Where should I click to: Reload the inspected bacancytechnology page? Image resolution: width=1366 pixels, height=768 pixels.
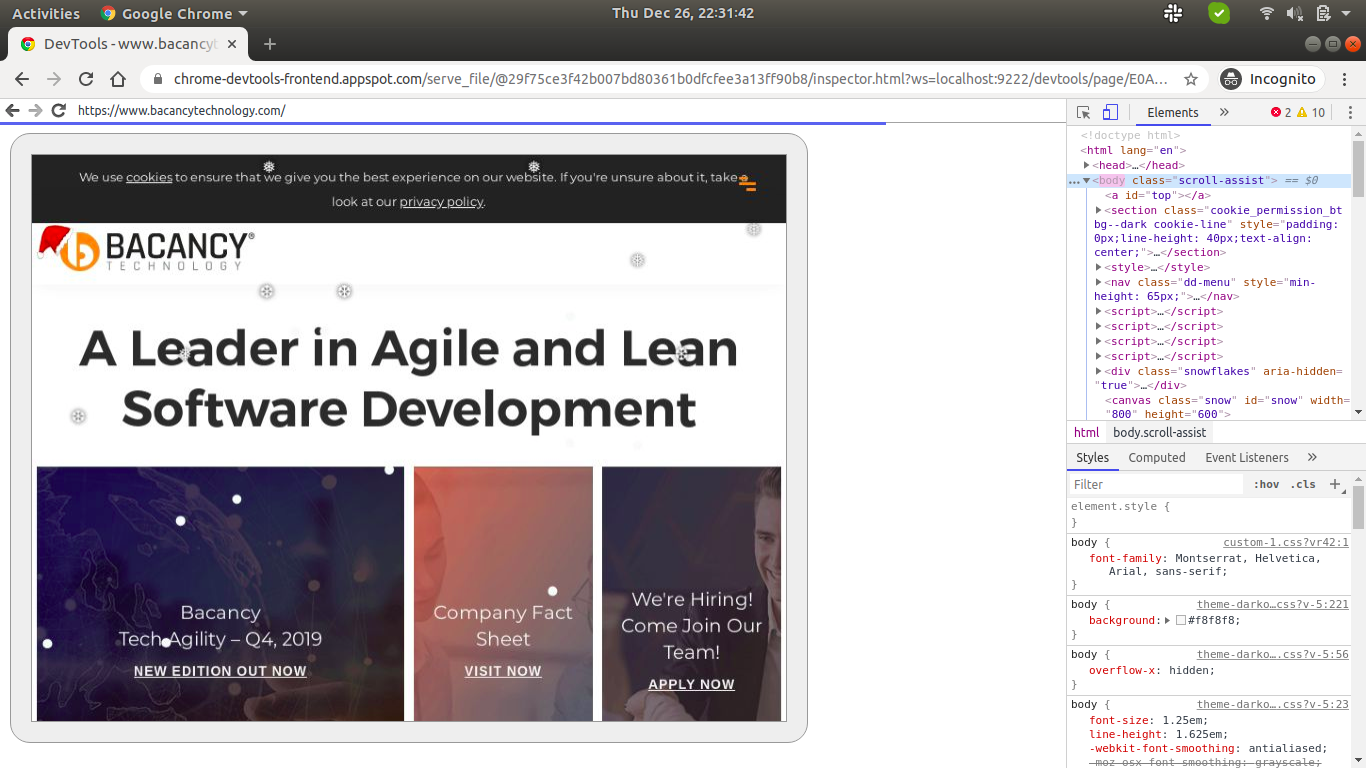tap(59, 110)
